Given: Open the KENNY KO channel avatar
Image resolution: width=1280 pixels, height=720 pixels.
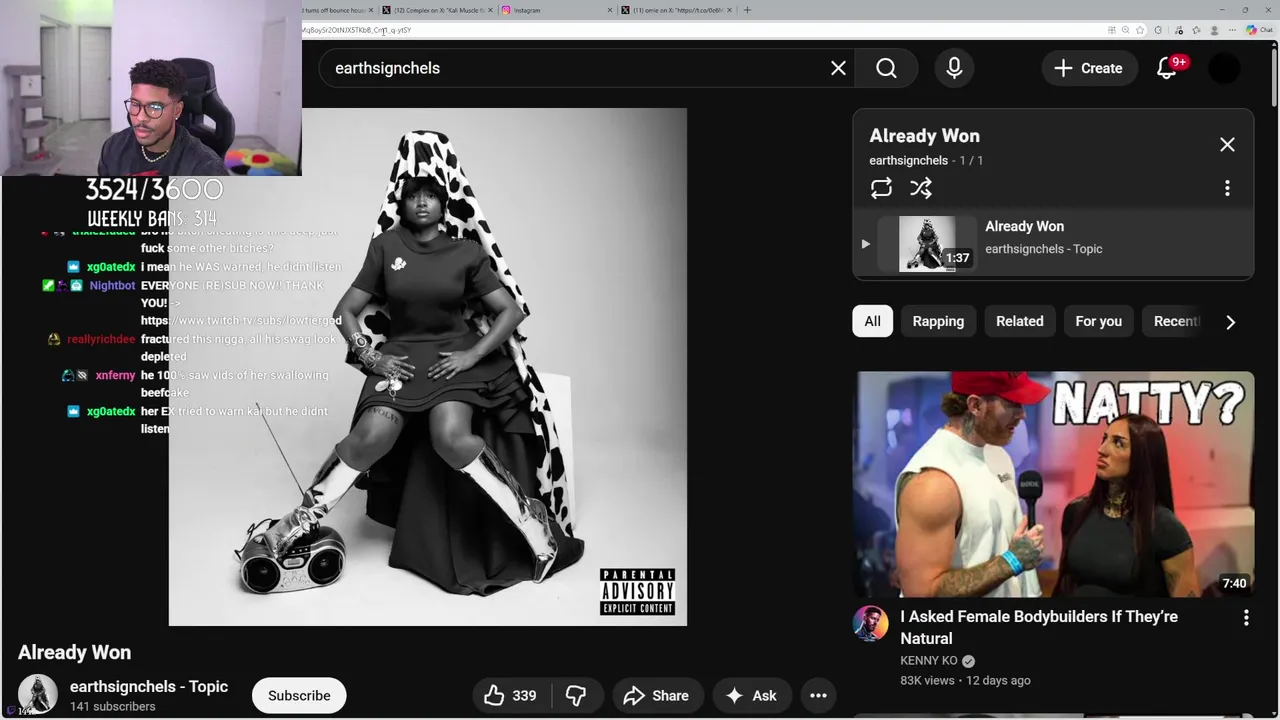Looking at the screenshot, I should tap(870, 623).
